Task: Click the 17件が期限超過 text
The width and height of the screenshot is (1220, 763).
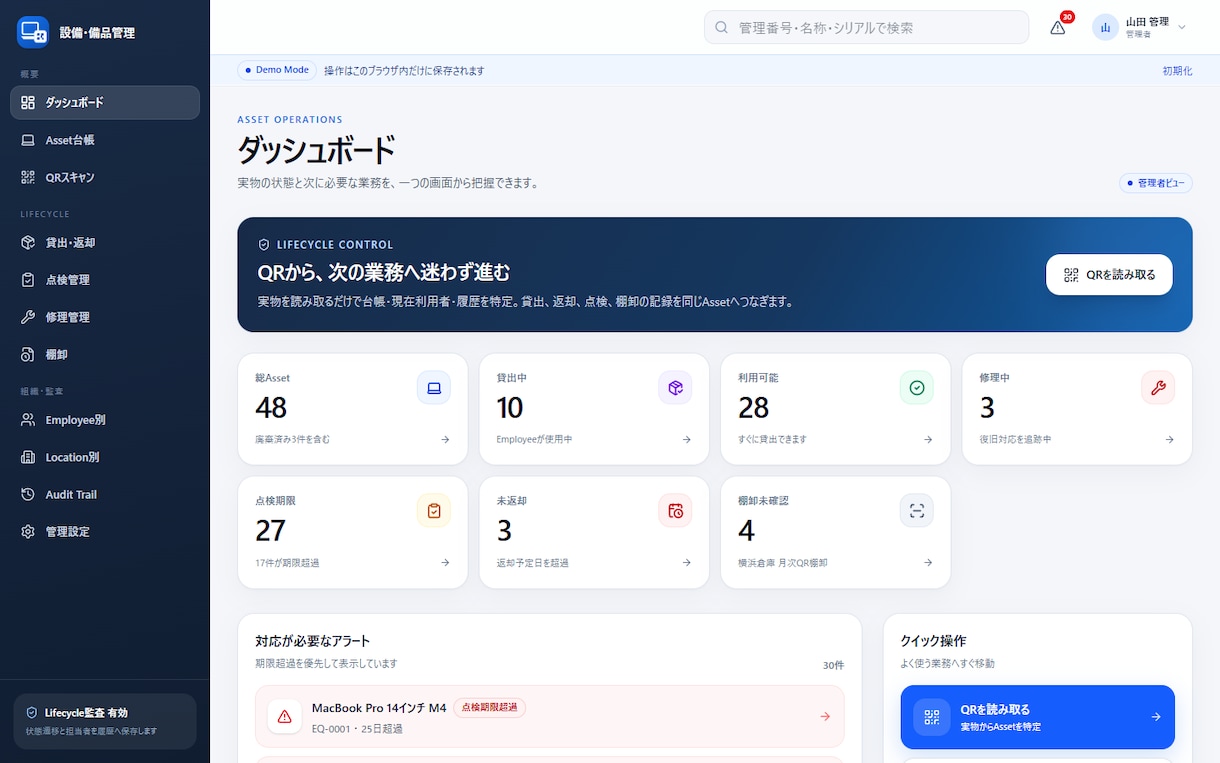Action: 288,563
